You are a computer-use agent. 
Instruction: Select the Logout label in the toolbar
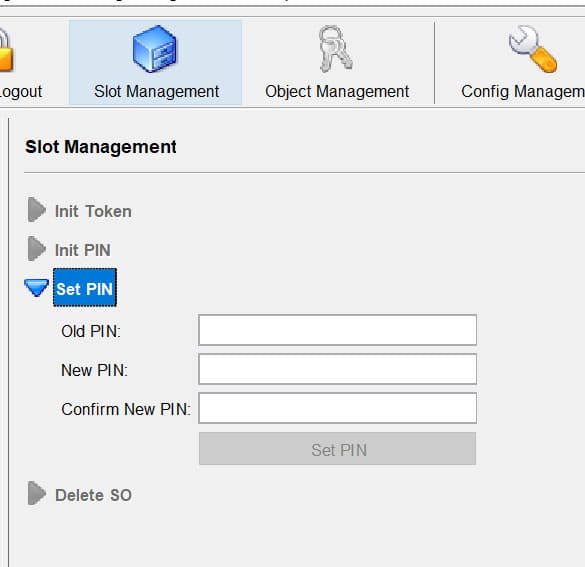coord(21,91)
